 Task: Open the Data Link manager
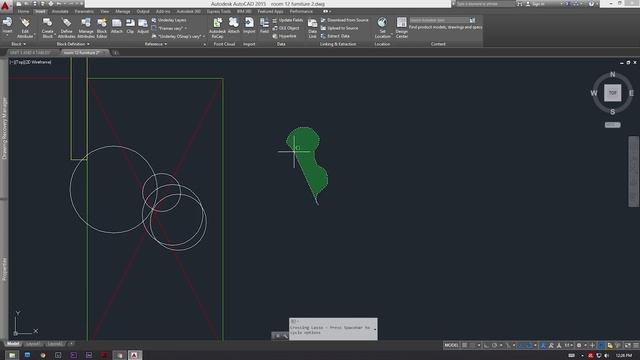coord(312,27)
